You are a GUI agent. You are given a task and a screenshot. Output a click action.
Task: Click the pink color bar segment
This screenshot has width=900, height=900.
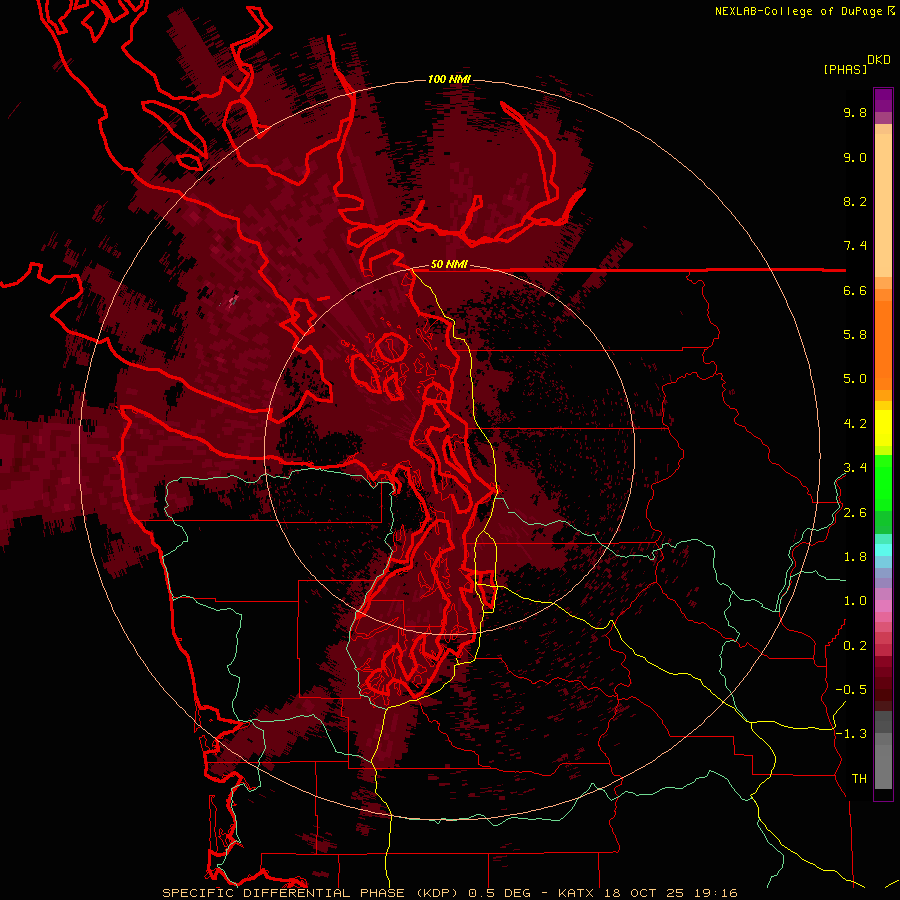[x=883, y=606]
